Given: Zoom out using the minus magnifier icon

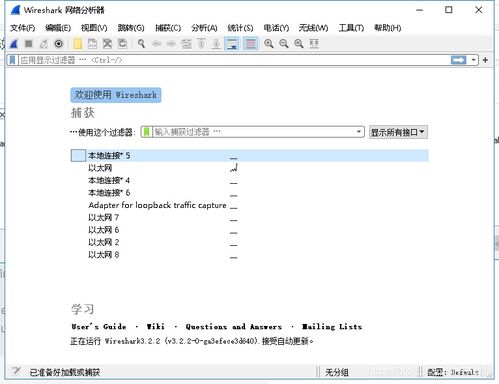Looking at the screenshot, I should coord(284,44).
